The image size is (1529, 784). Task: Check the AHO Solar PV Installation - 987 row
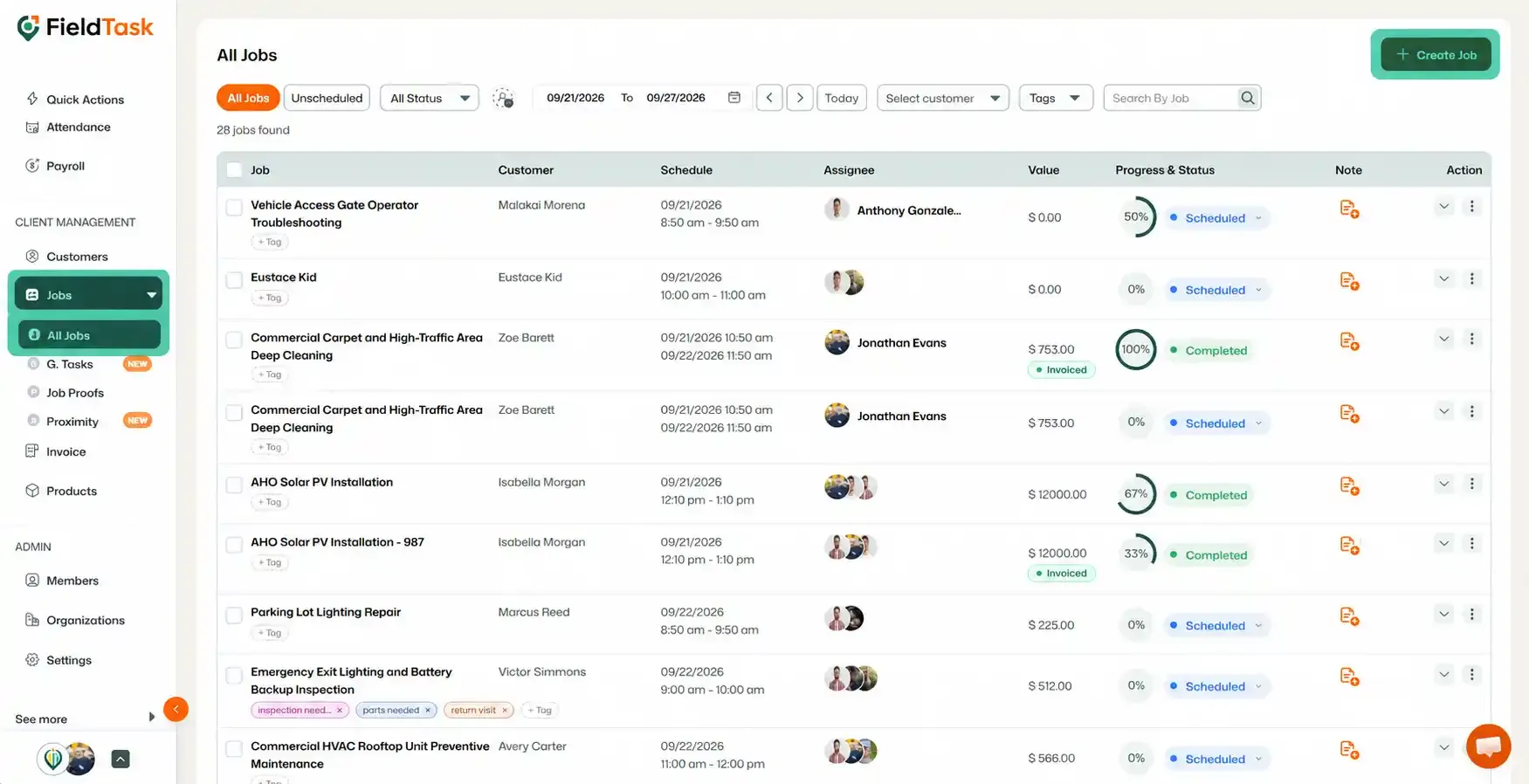click(234, 545)
